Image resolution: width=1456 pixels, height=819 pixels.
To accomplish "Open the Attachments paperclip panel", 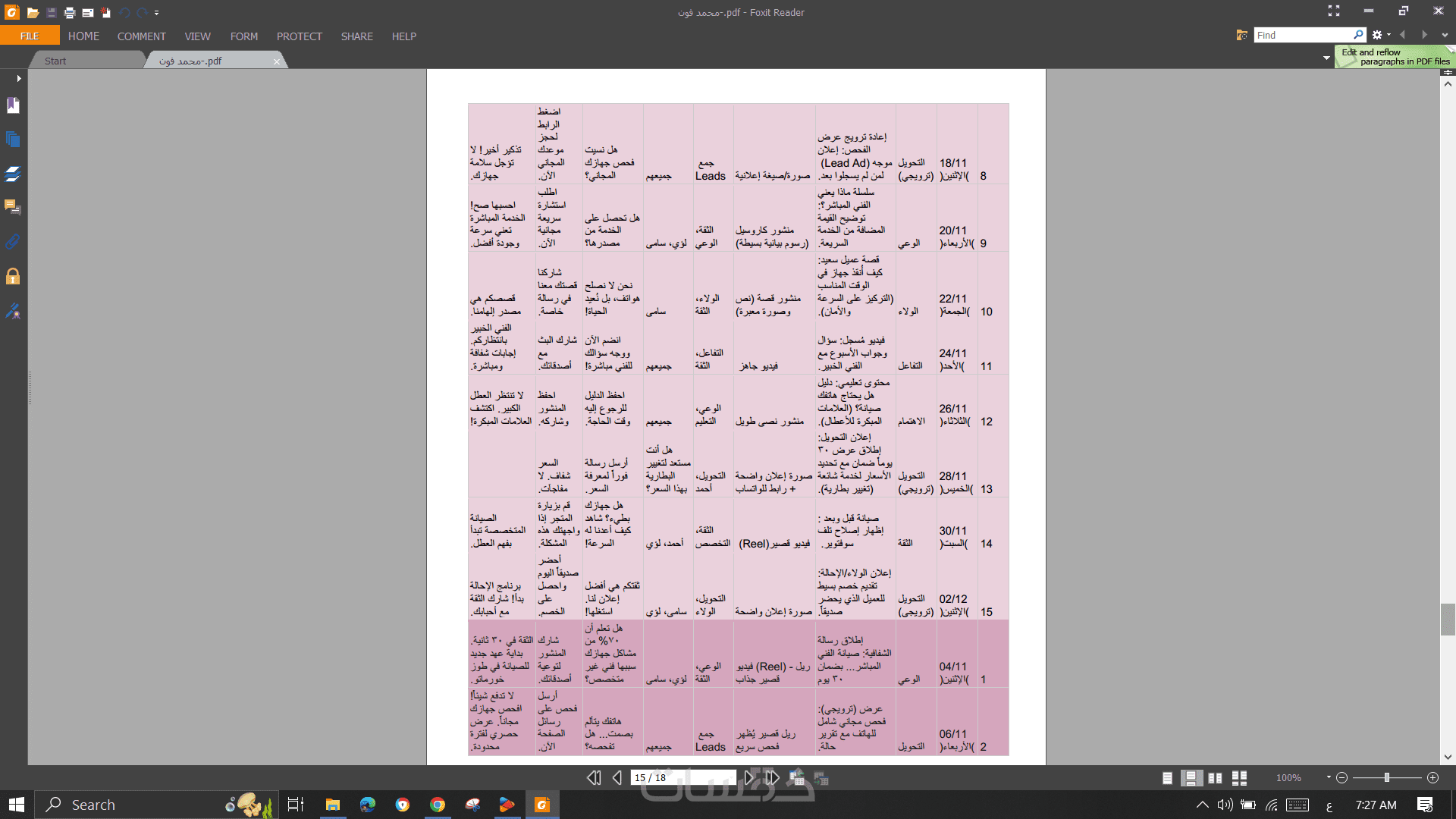I will (13, 242).
